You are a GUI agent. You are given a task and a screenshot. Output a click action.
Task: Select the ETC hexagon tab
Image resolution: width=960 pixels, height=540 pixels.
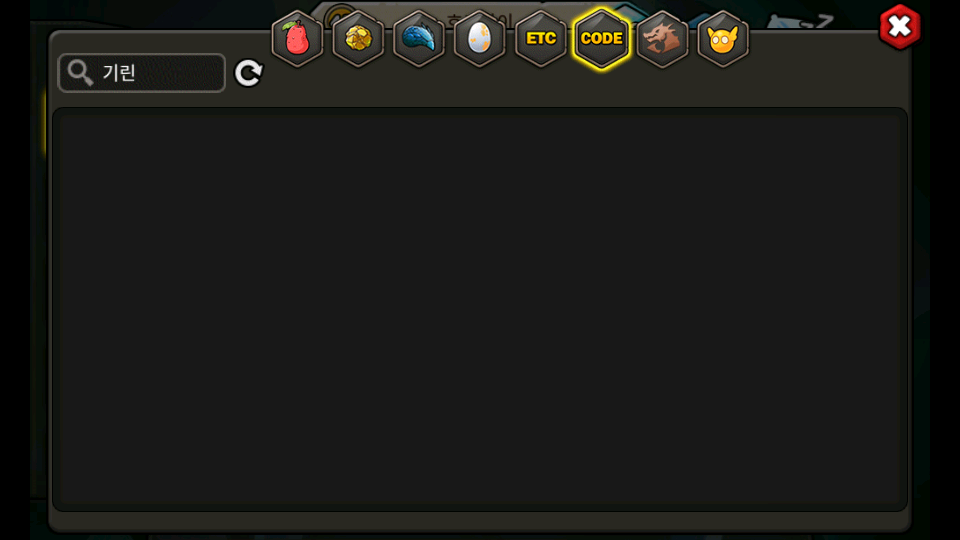pyautogui.click(x=541, y=39)
